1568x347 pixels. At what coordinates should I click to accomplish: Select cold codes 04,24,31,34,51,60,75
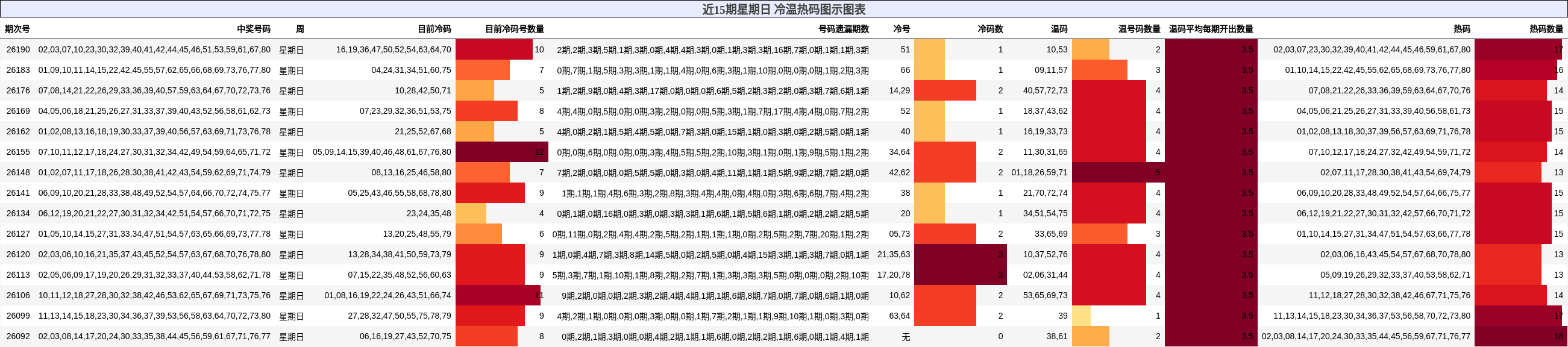[x=412, y=70]
